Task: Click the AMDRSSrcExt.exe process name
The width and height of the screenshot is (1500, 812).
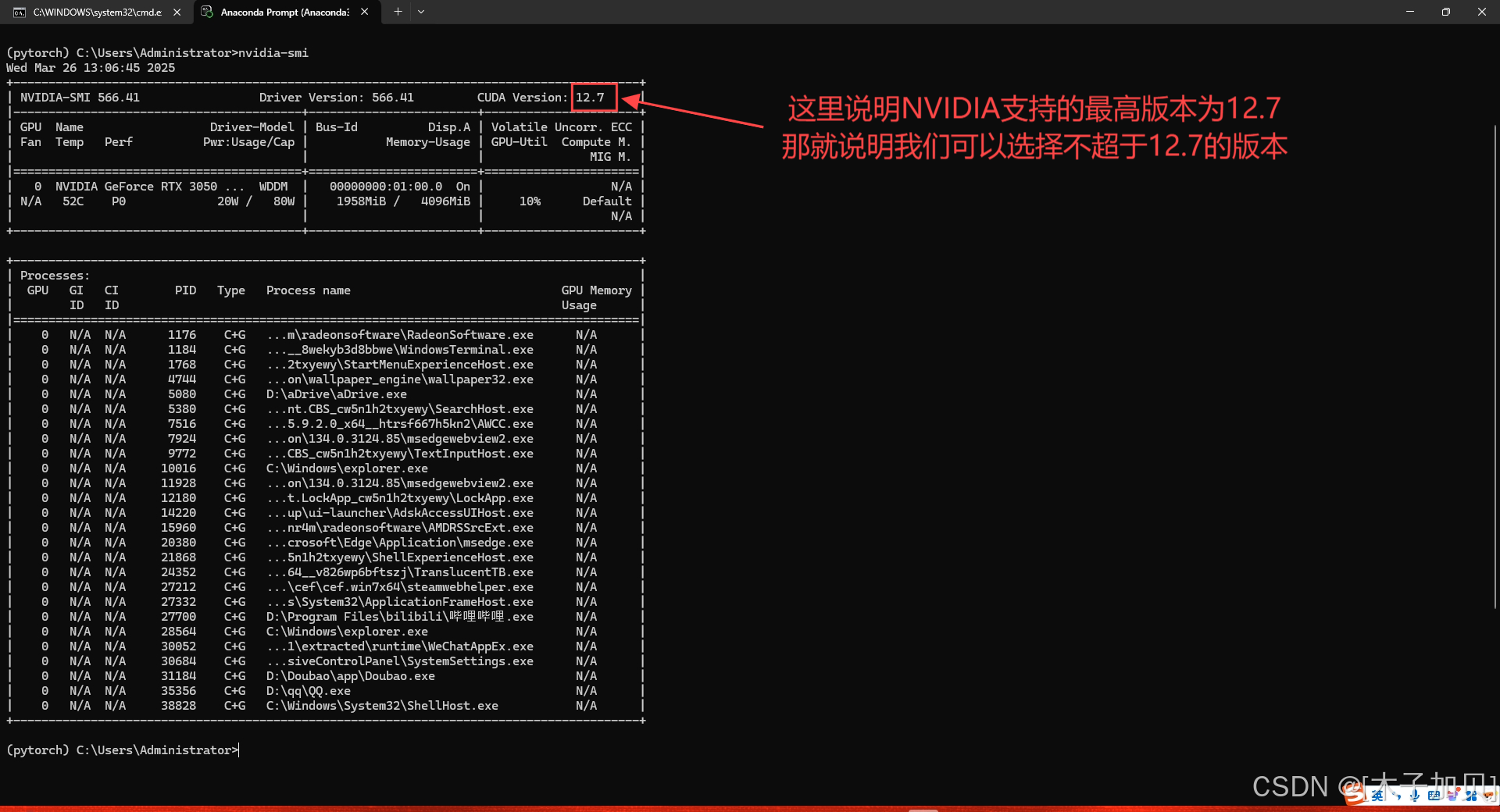Action: click(400, 528)
